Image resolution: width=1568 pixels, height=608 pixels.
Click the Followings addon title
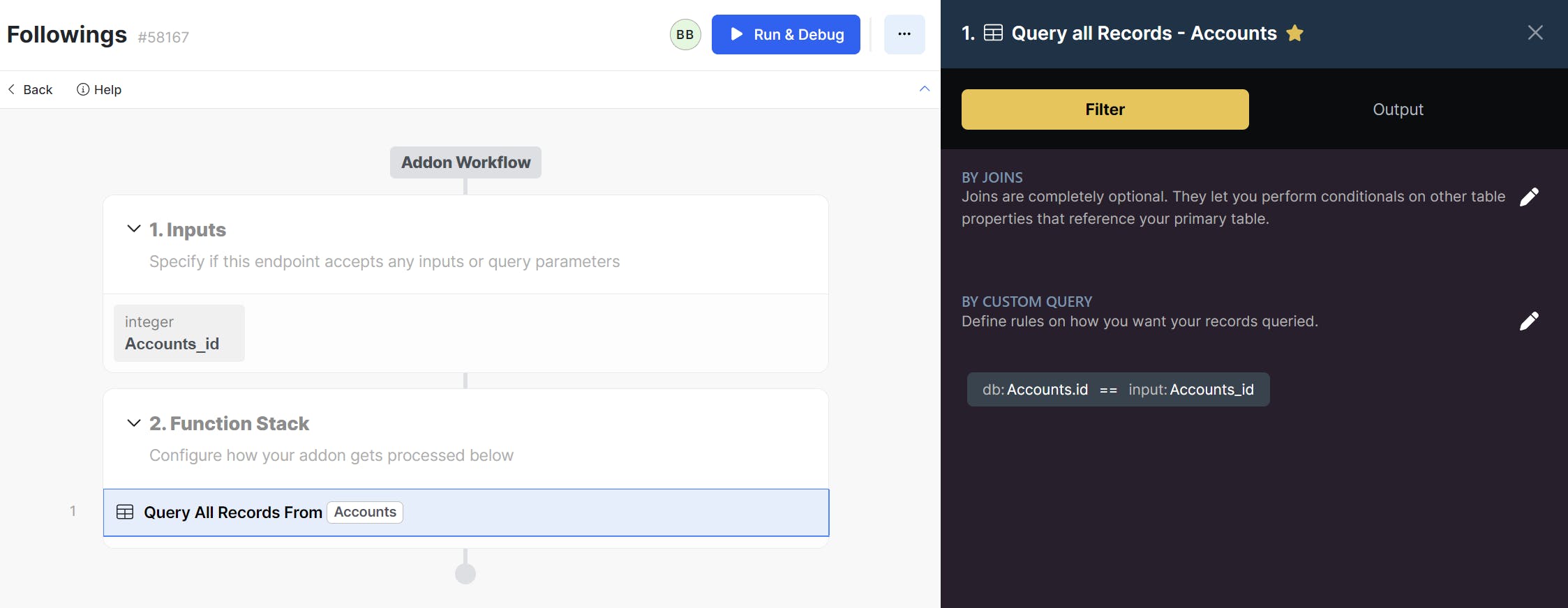67,34
